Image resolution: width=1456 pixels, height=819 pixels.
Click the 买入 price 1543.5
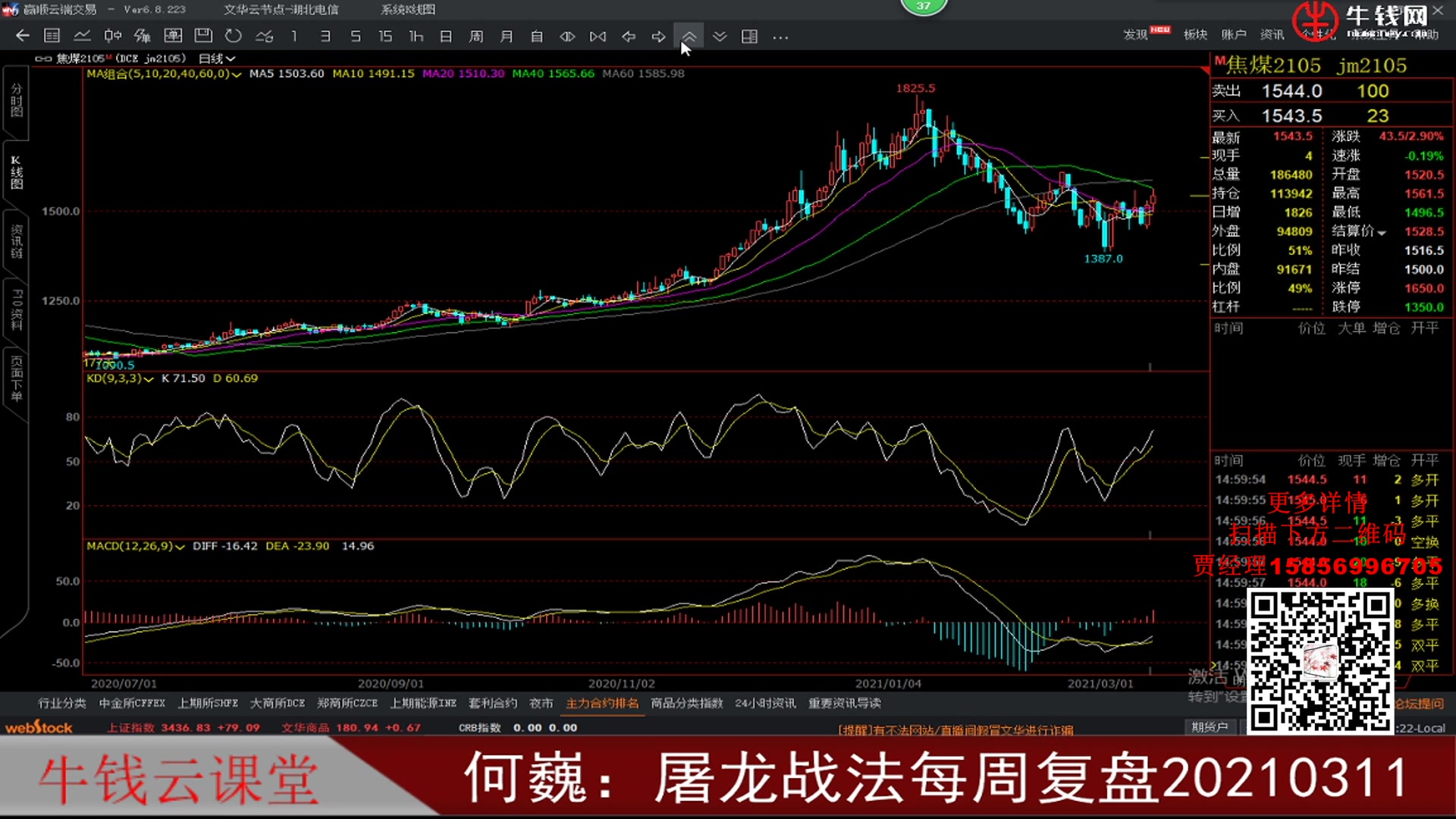pos(1291,116)
